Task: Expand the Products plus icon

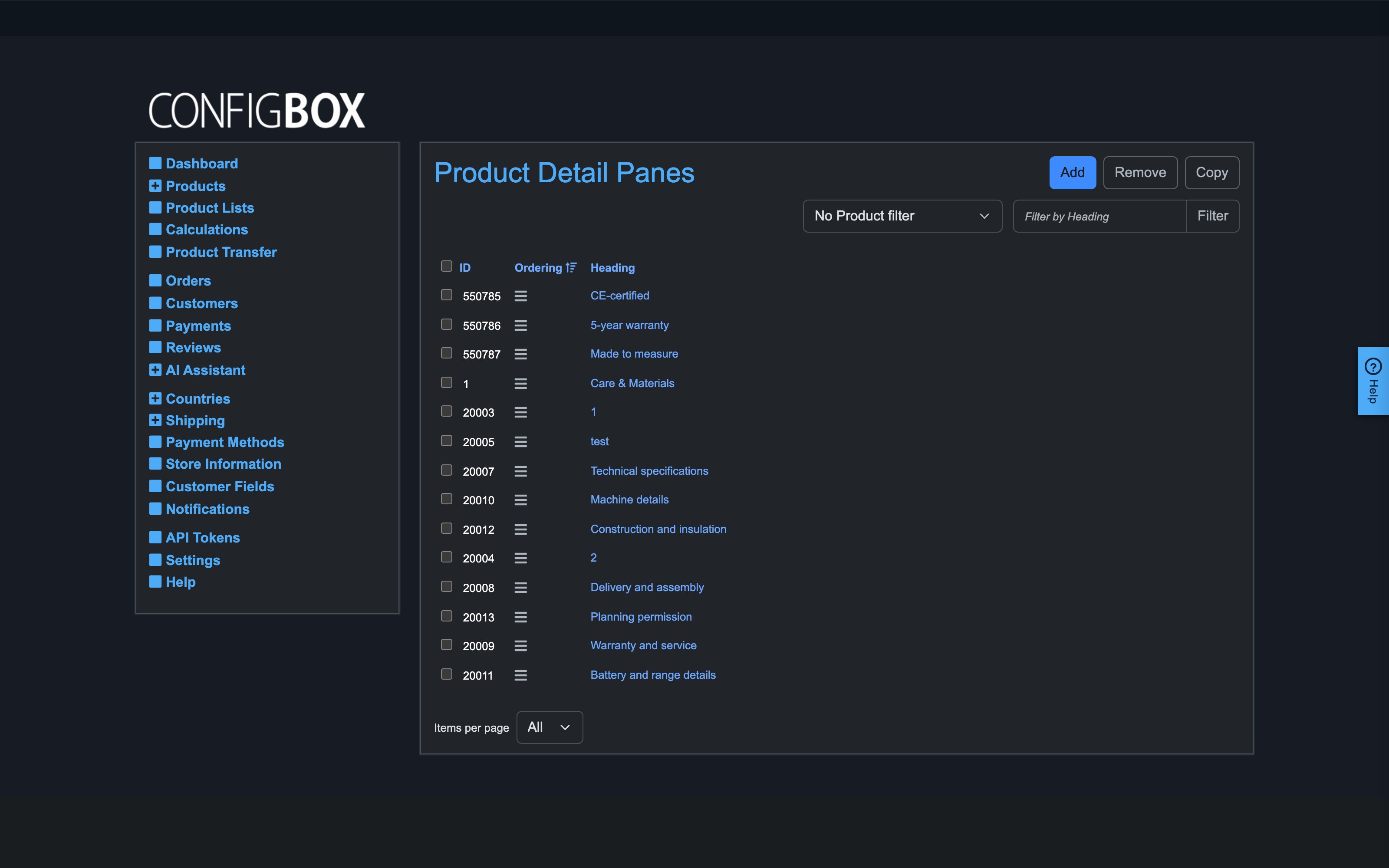Action: [x=155, y=185]
